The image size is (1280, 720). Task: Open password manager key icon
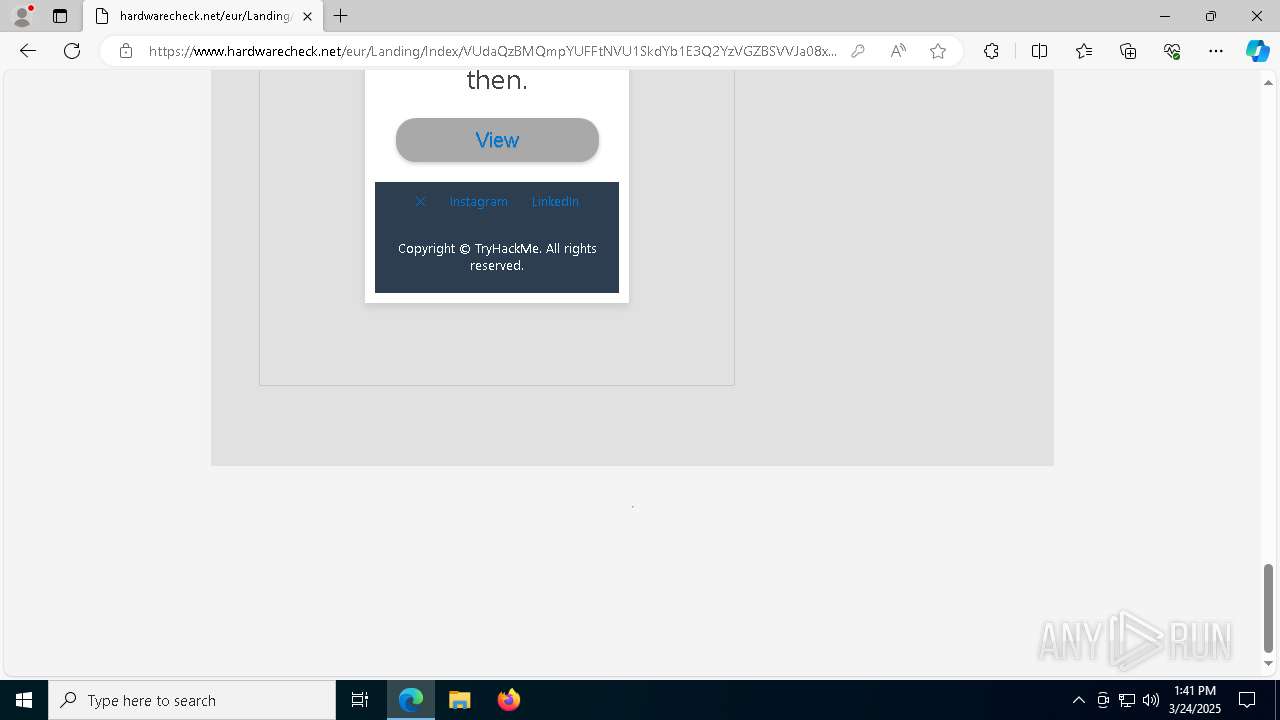click(x=858, y=51)
